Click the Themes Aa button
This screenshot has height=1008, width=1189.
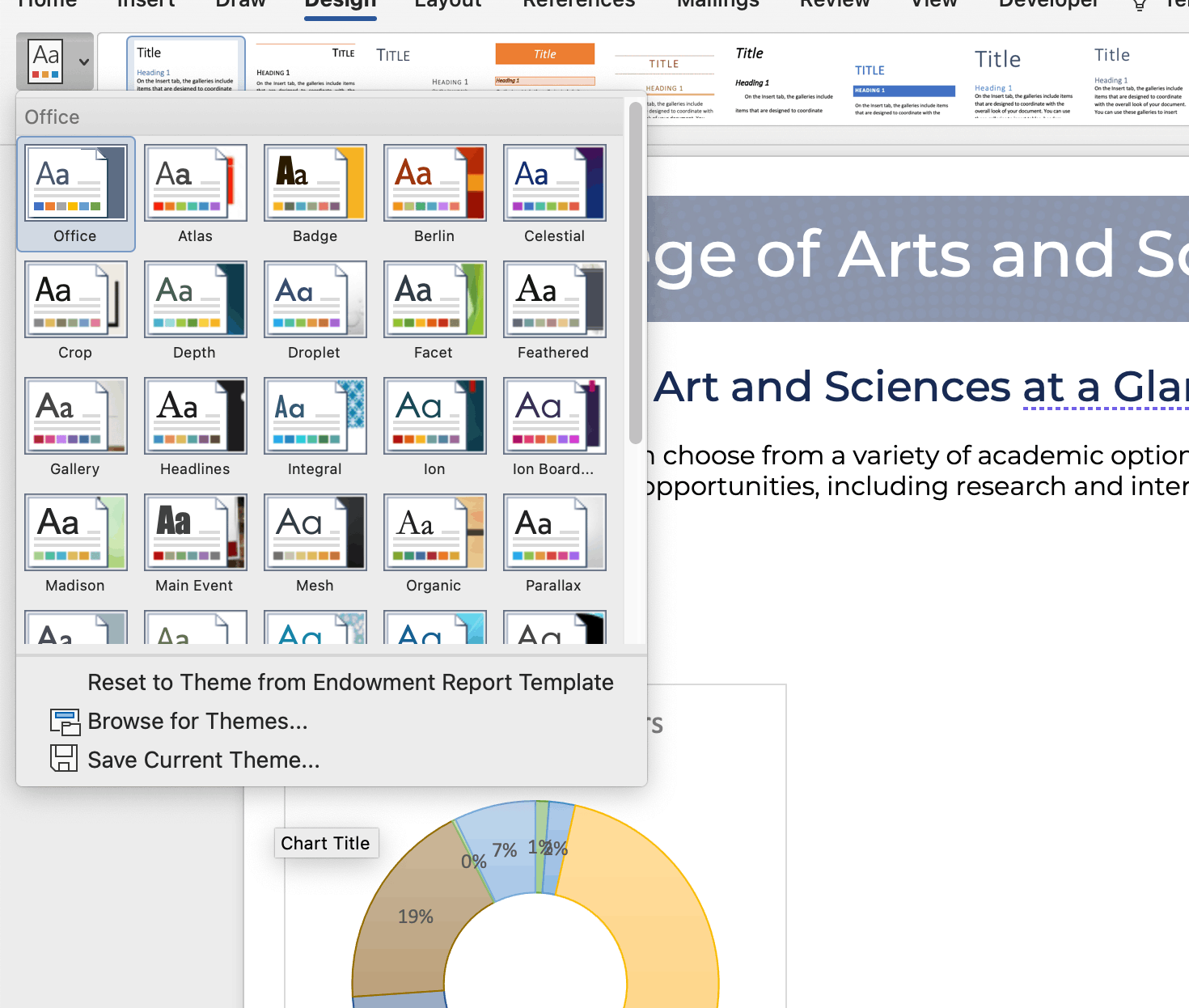[x=45, y=61]
